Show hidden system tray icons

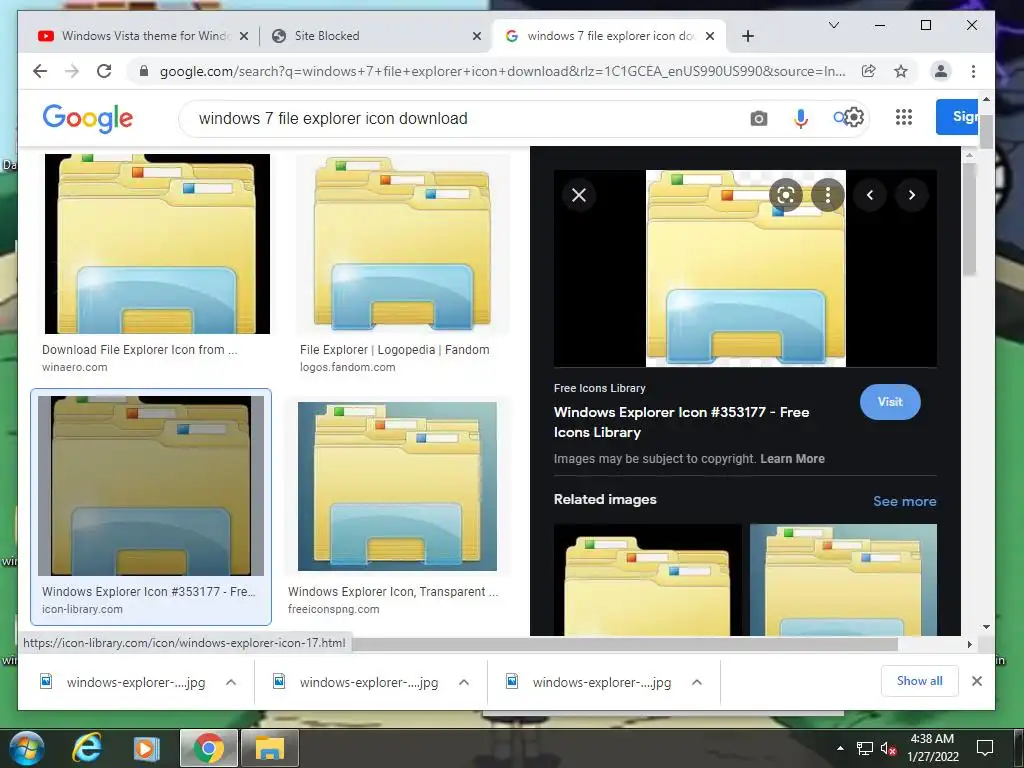click(x=840, y=748)
